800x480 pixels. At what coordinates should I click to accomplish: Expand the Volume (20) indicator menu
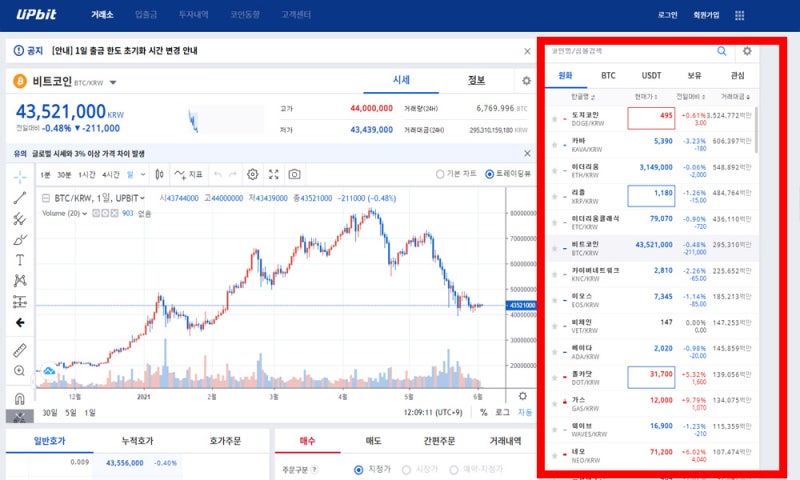pos(85,214)
